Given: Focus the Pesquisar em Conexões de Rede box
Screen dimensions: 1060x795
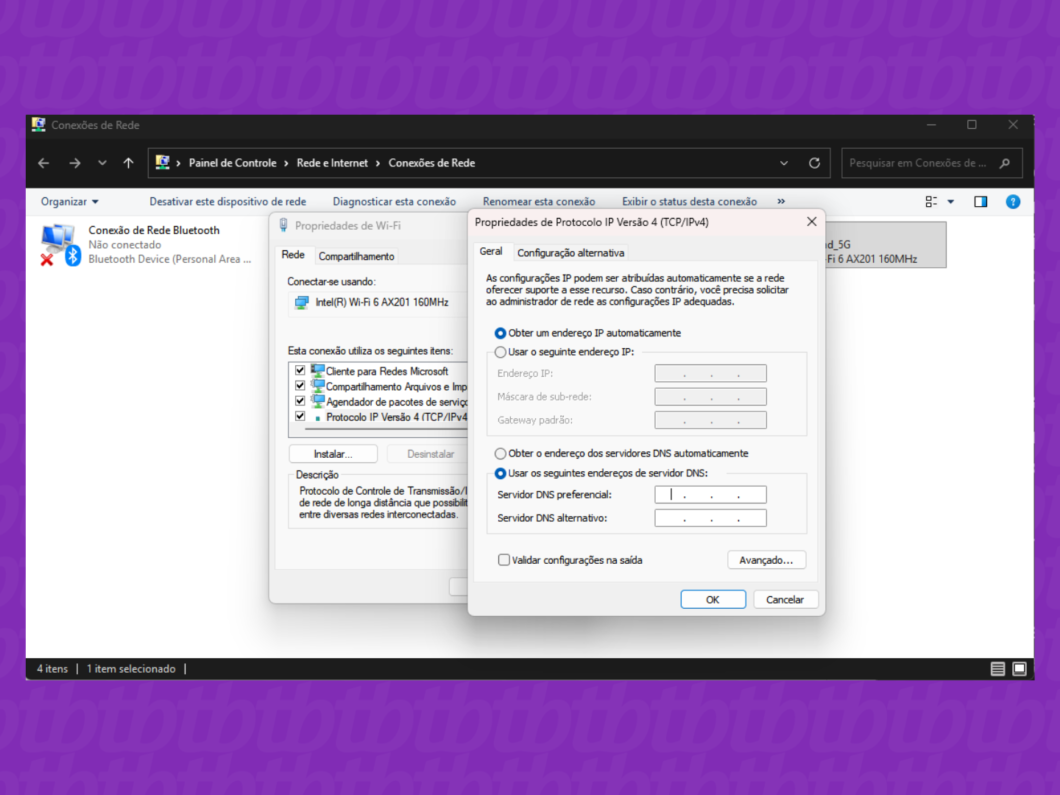Looking at the screenshot, I should [x=932, y=163].
